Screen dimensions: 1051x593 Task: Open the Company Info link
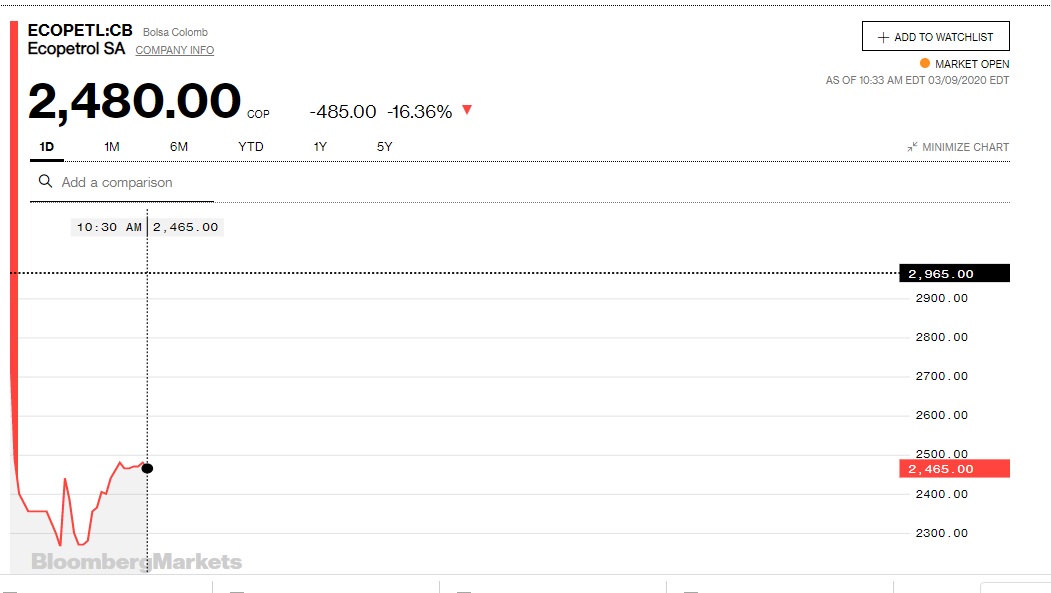tap(175, 50)
